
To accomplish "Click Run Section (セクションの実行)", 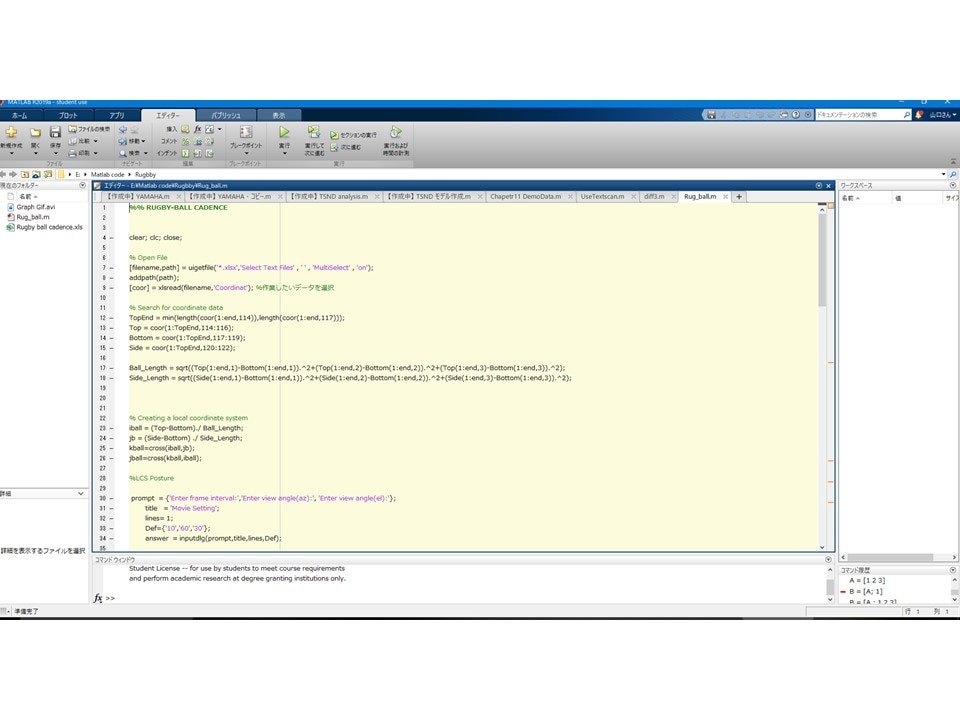I will pos(353,135).
